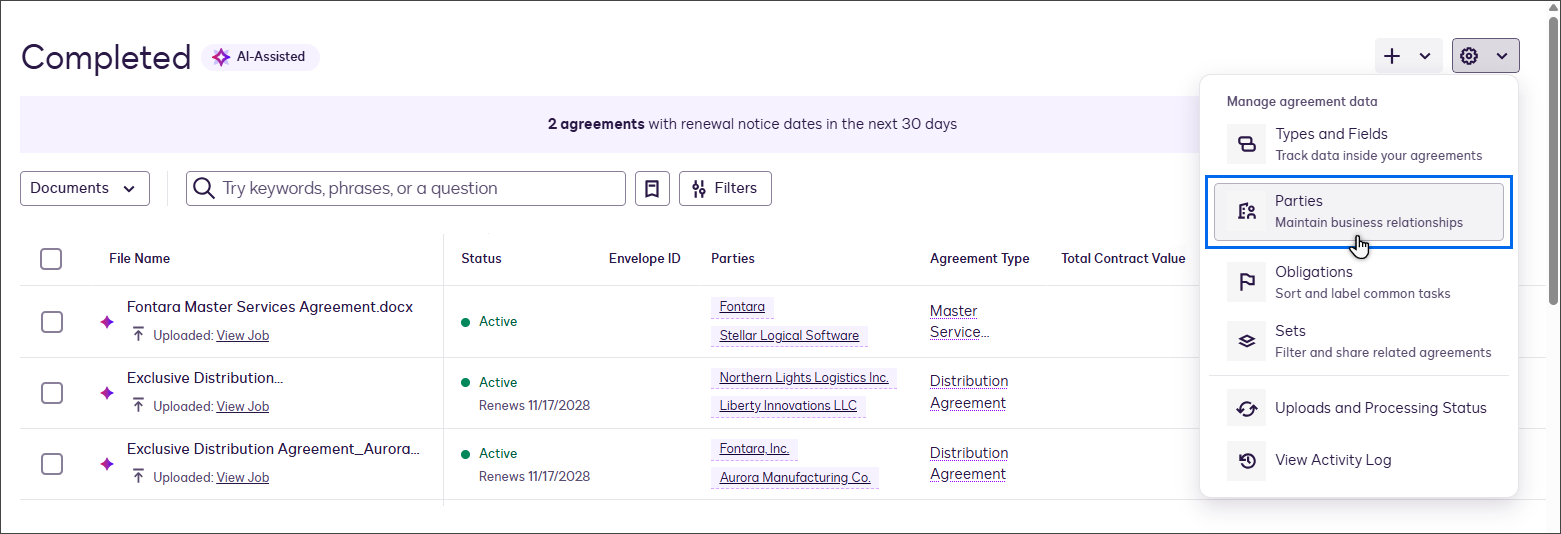Click the Types and Fields icon
This screenshot has height=534, width=1561.
click(1246, 144)
